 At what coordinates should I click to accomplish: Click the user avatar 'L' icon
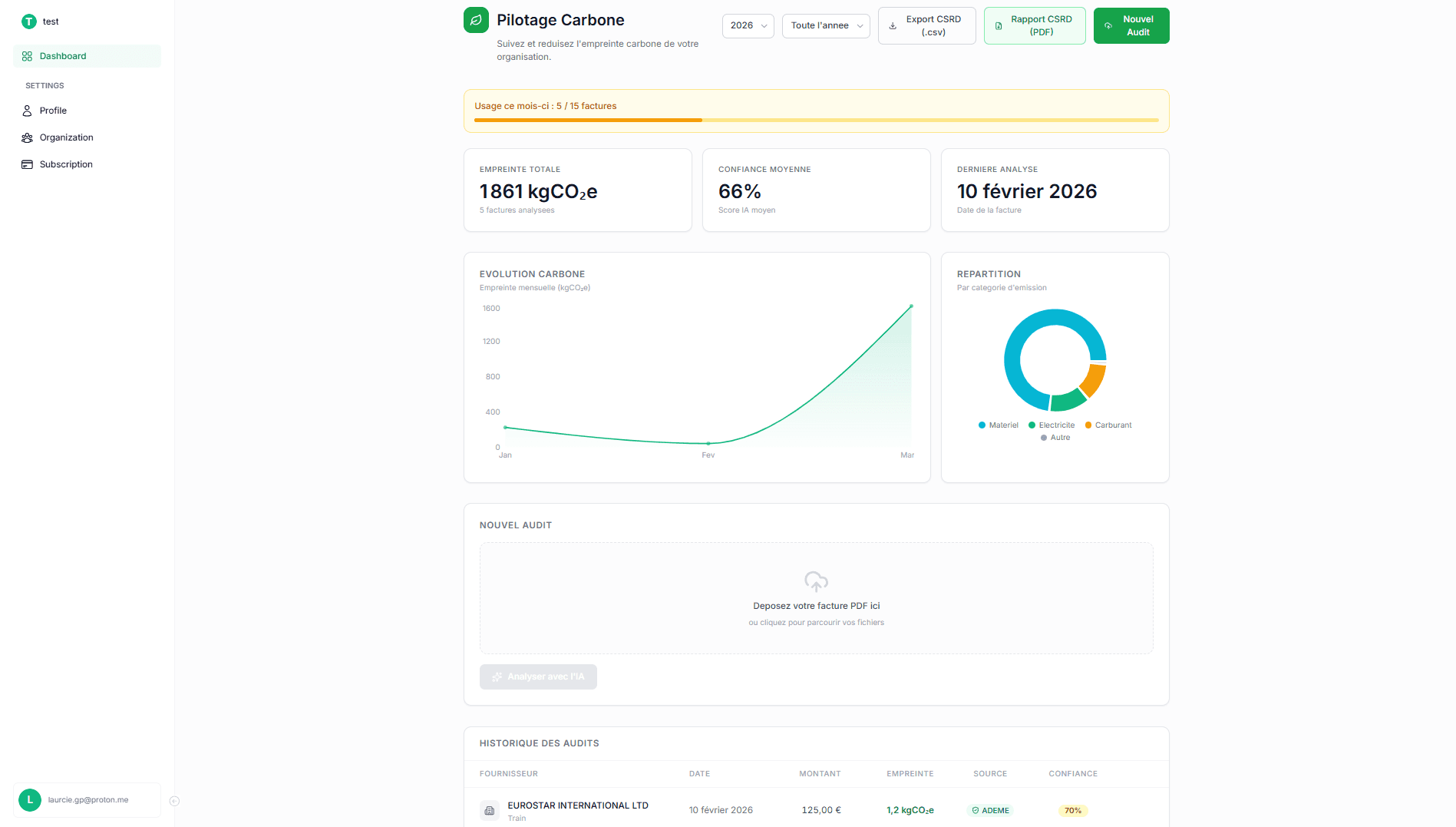[30, 800]
